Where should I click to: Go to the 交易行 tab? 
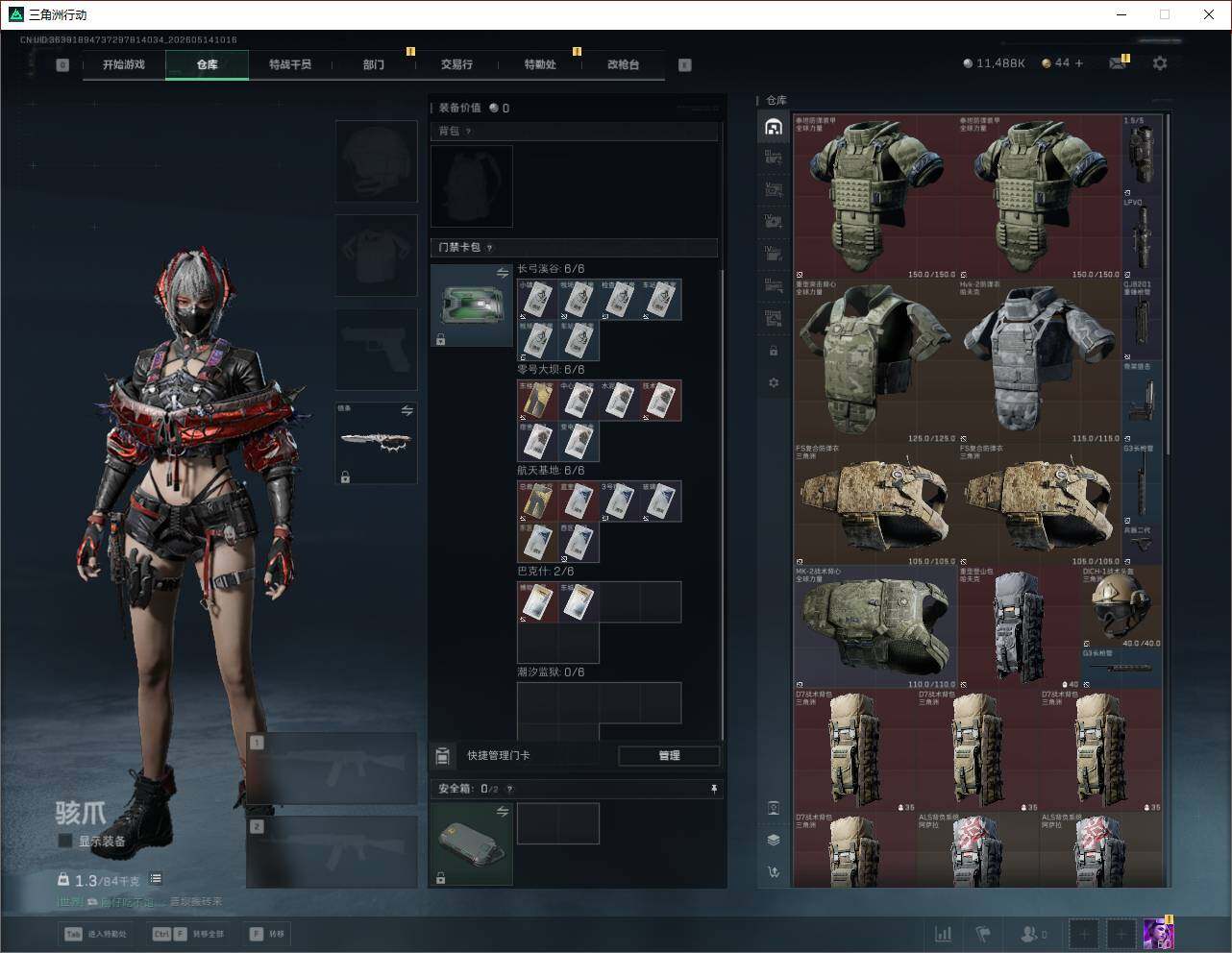(456, 64)
